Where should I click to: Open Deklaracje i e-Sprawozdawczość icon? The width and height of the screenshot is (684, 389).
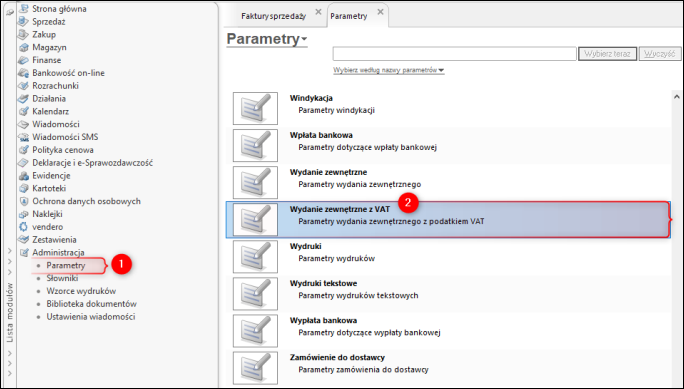click(x=23, y=163)
